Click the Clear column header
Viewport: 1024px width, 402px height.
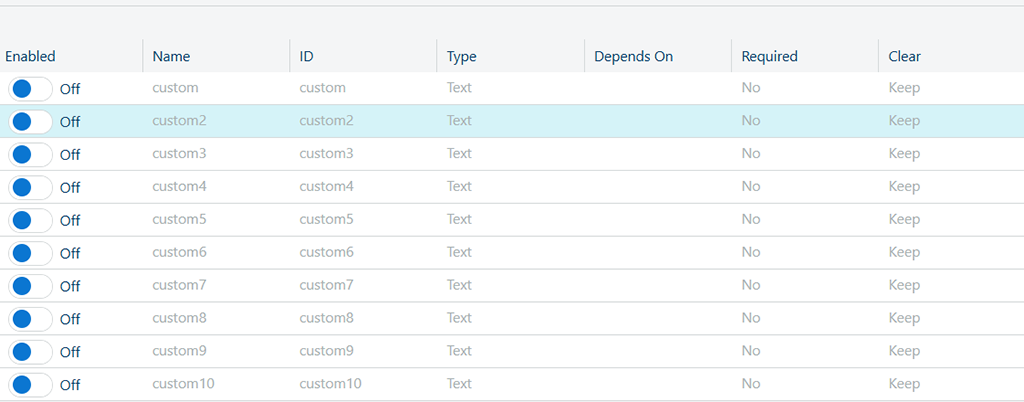pos(904,57)
